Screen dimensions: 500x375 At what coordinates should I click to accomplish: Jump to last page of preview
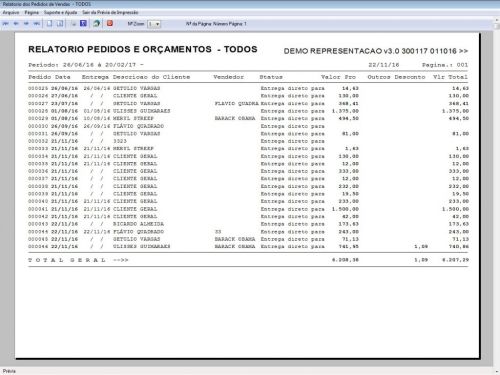37,24
